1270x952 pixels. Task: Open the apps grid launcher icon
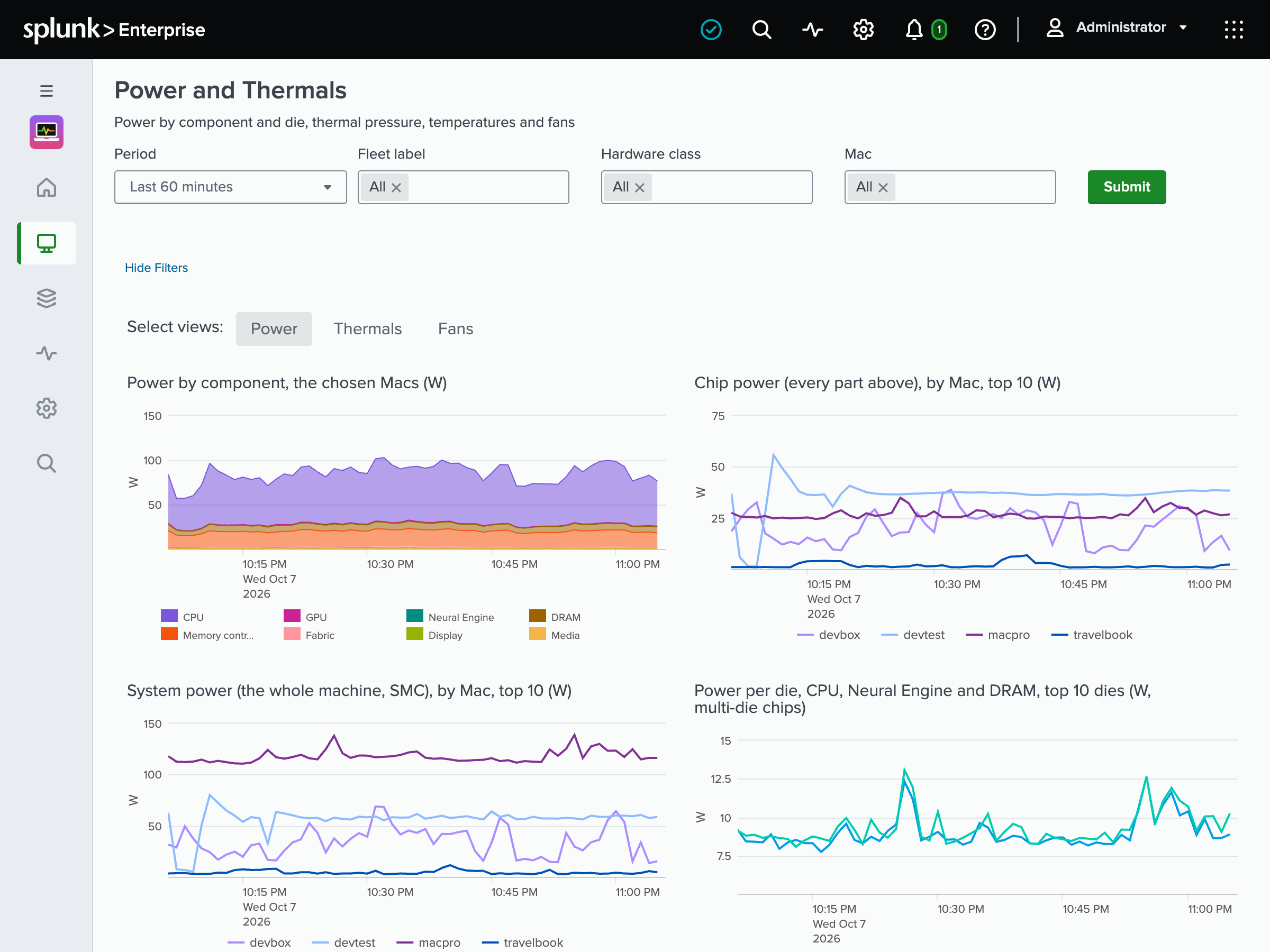click(1233, 29)
